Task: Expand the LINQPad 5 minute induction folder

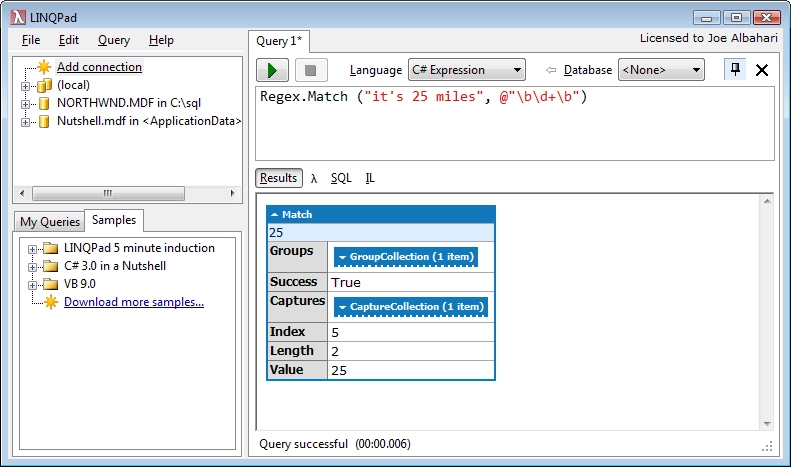Action: click(x=32, y=249)
